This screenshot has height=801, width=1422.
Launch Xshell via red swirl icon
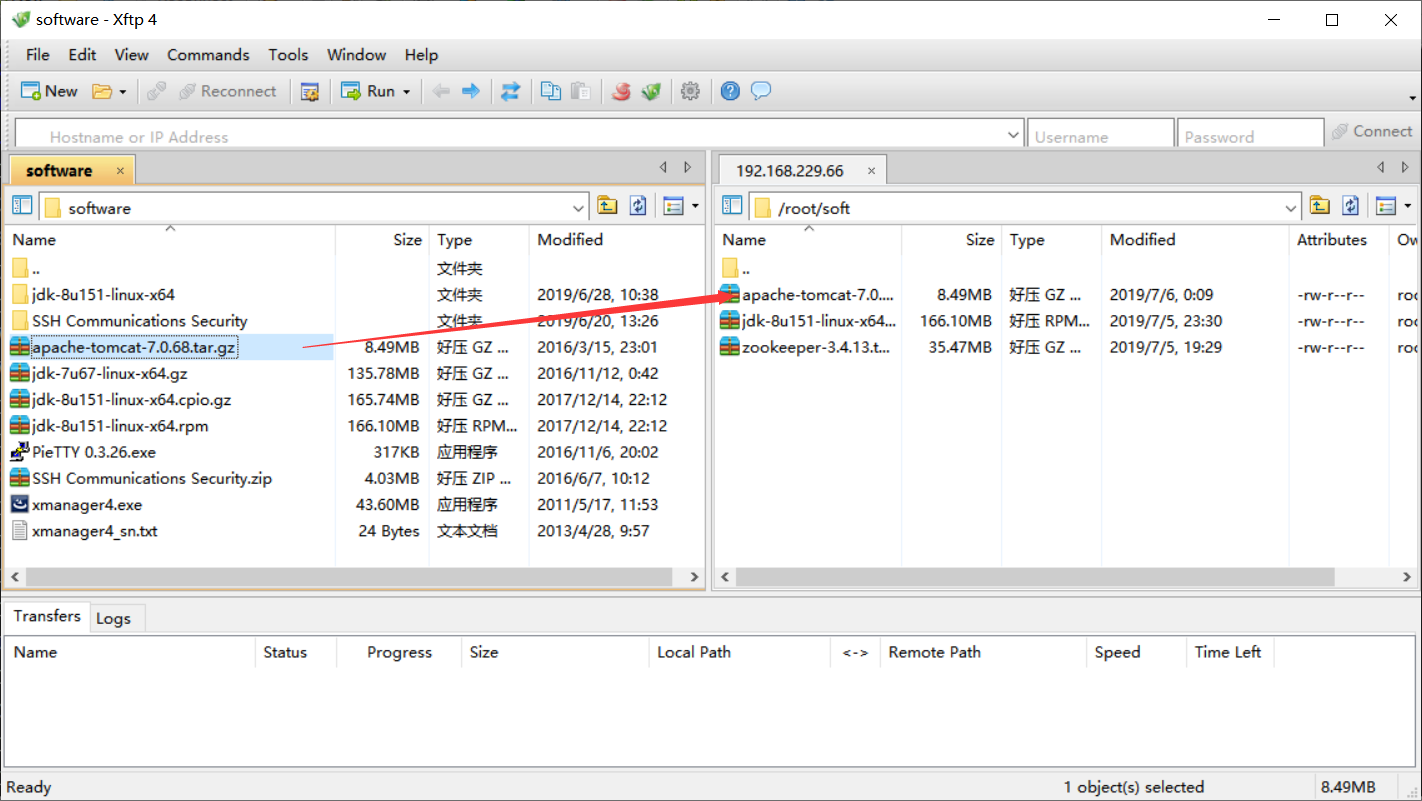pos(621,91)
